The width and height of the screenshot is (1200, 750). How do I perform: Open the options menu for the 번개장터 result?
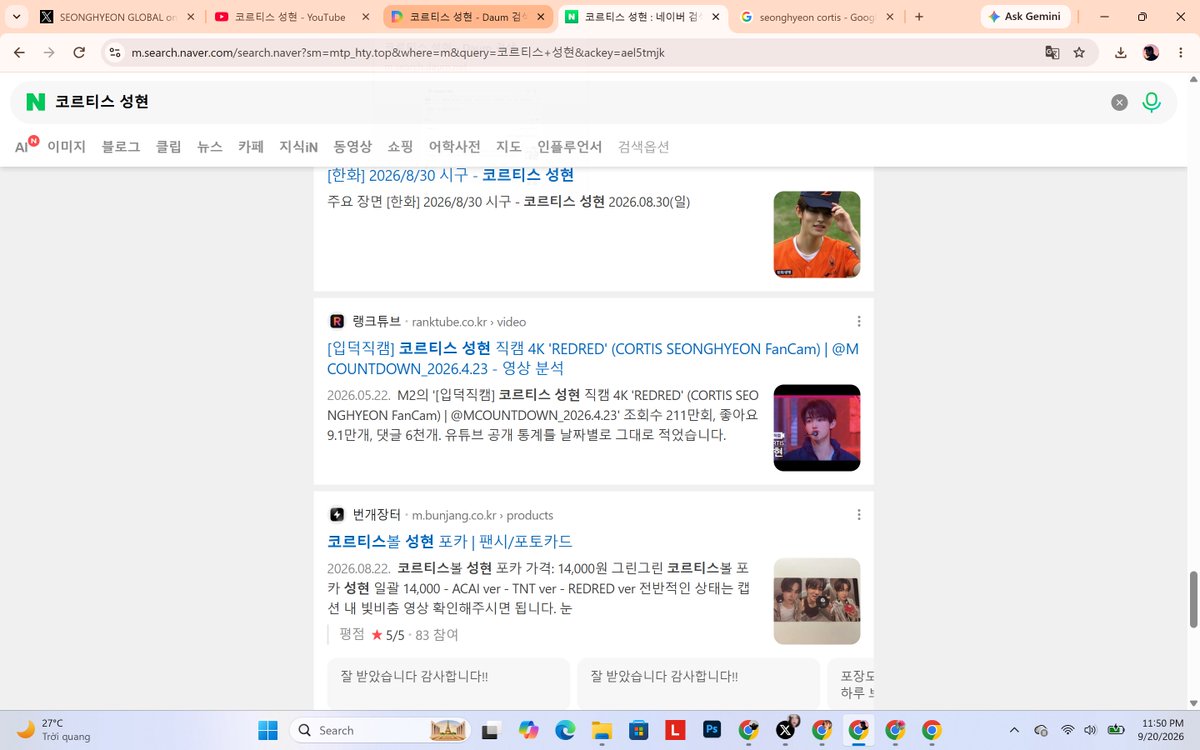pyautogui.click(x=858, y=515)
